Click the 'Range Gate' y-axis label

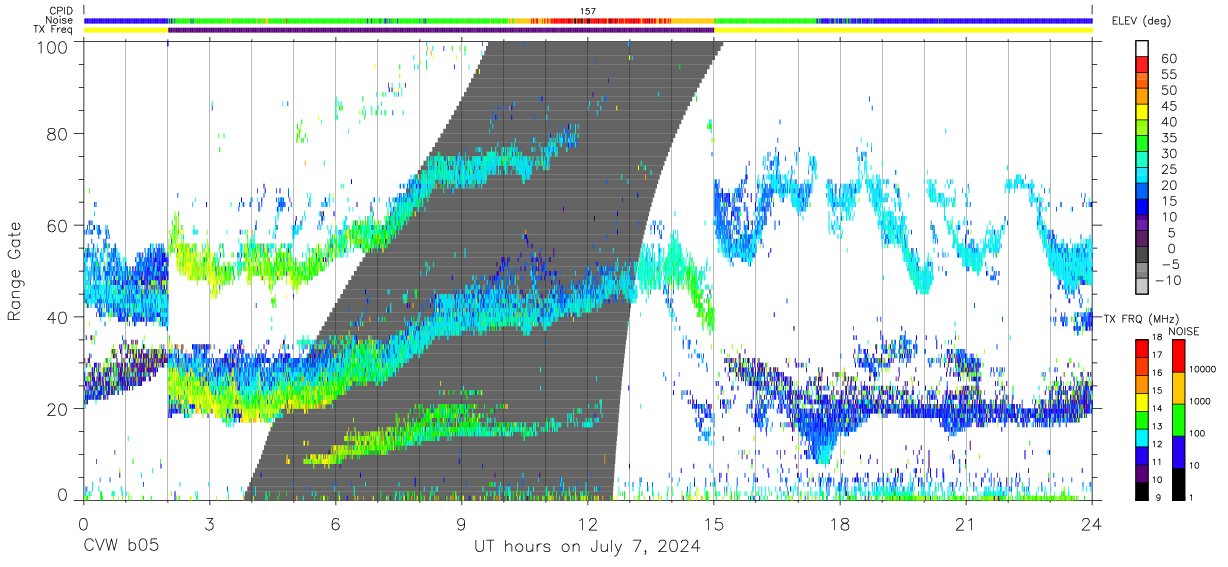[15, 272]
